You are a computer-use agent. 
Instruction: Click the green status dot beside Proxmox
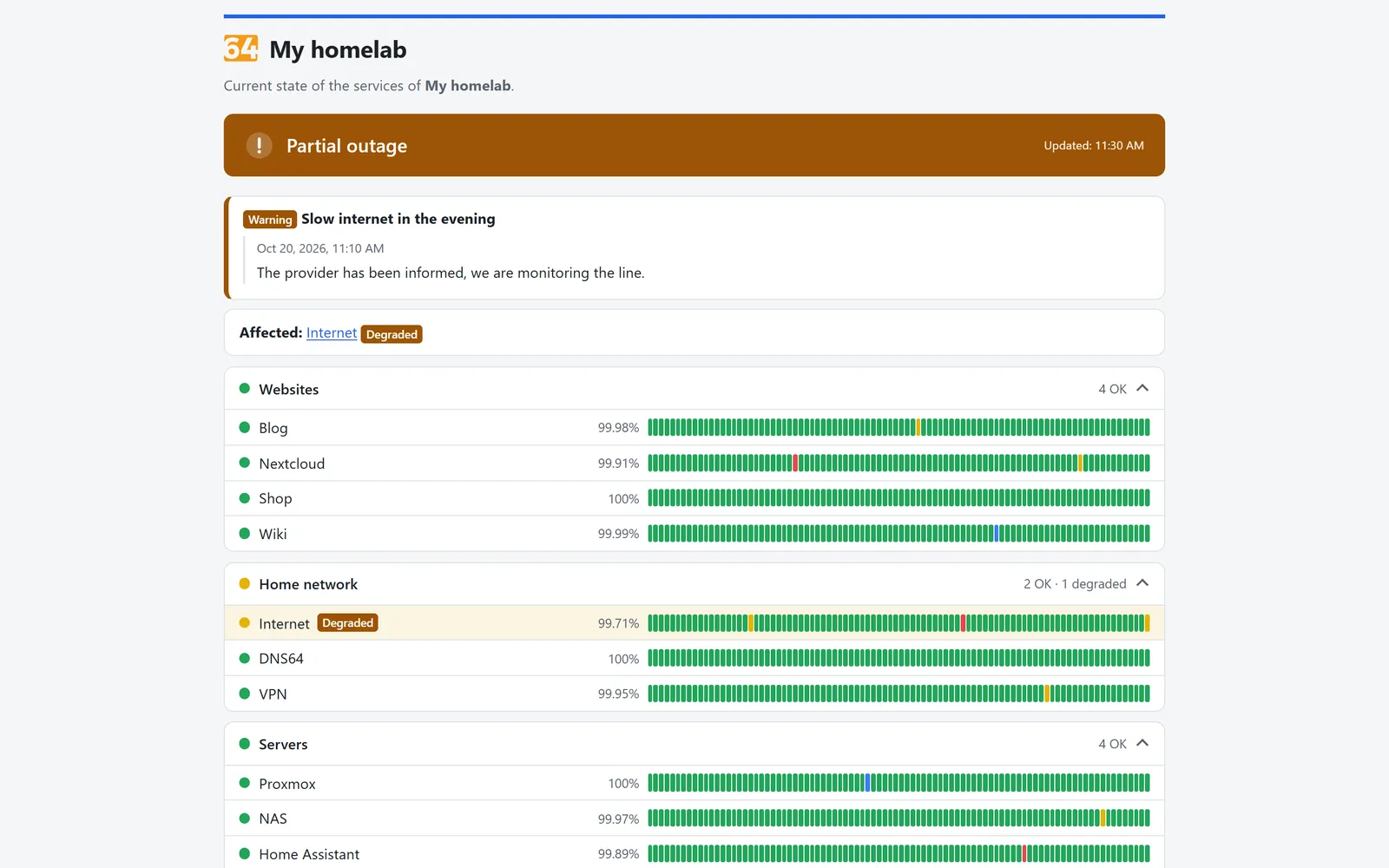click(x=245, y=783)
